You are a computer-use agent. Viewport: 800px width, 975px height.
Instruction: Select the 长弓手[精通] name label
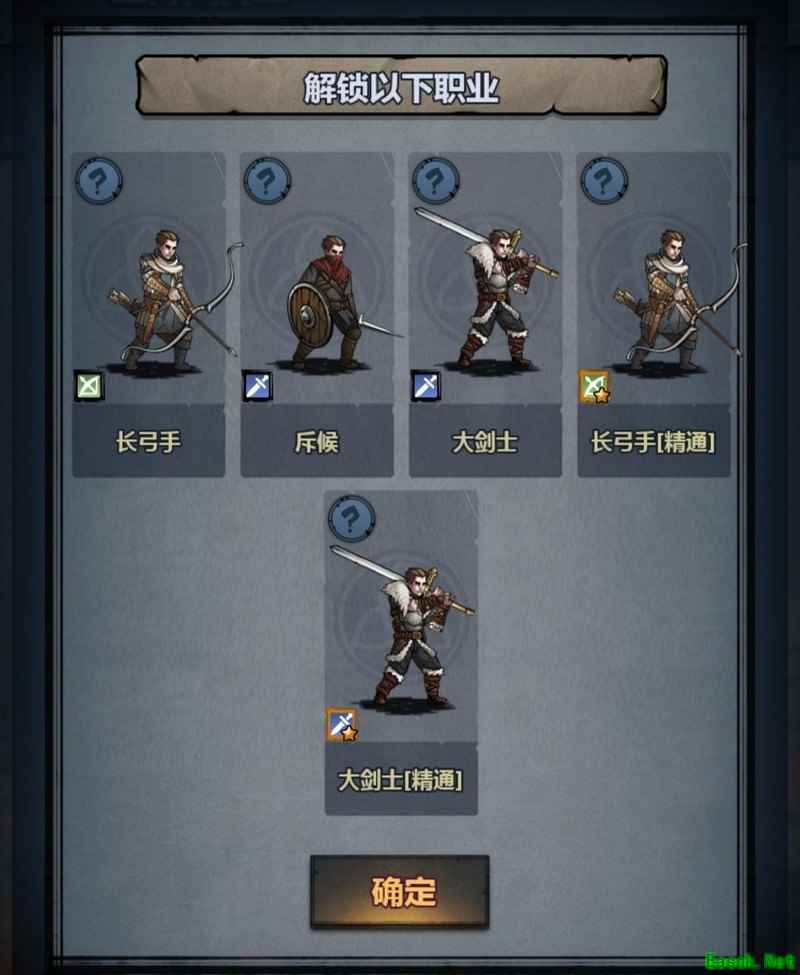pos(653,442)
